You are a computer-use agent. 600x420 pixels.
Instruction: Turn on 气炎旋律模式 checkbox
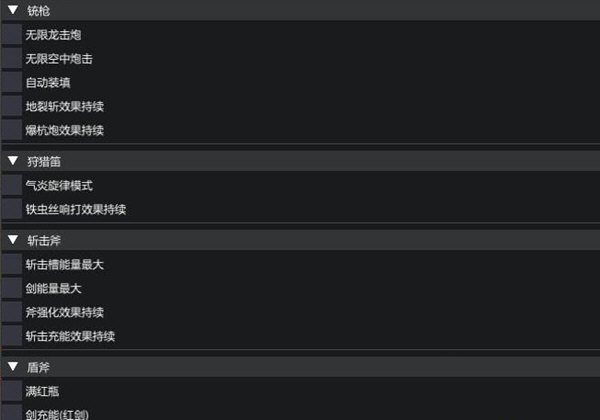pos(11,185)
